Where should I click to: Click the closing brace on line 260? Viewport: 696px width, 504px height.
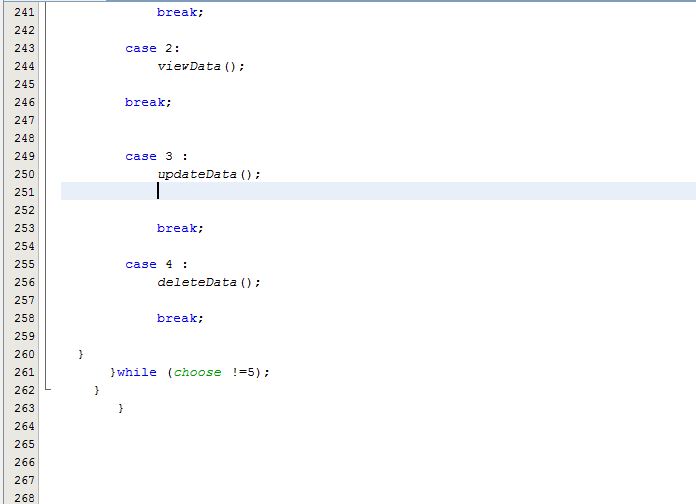tap(81, 354)
